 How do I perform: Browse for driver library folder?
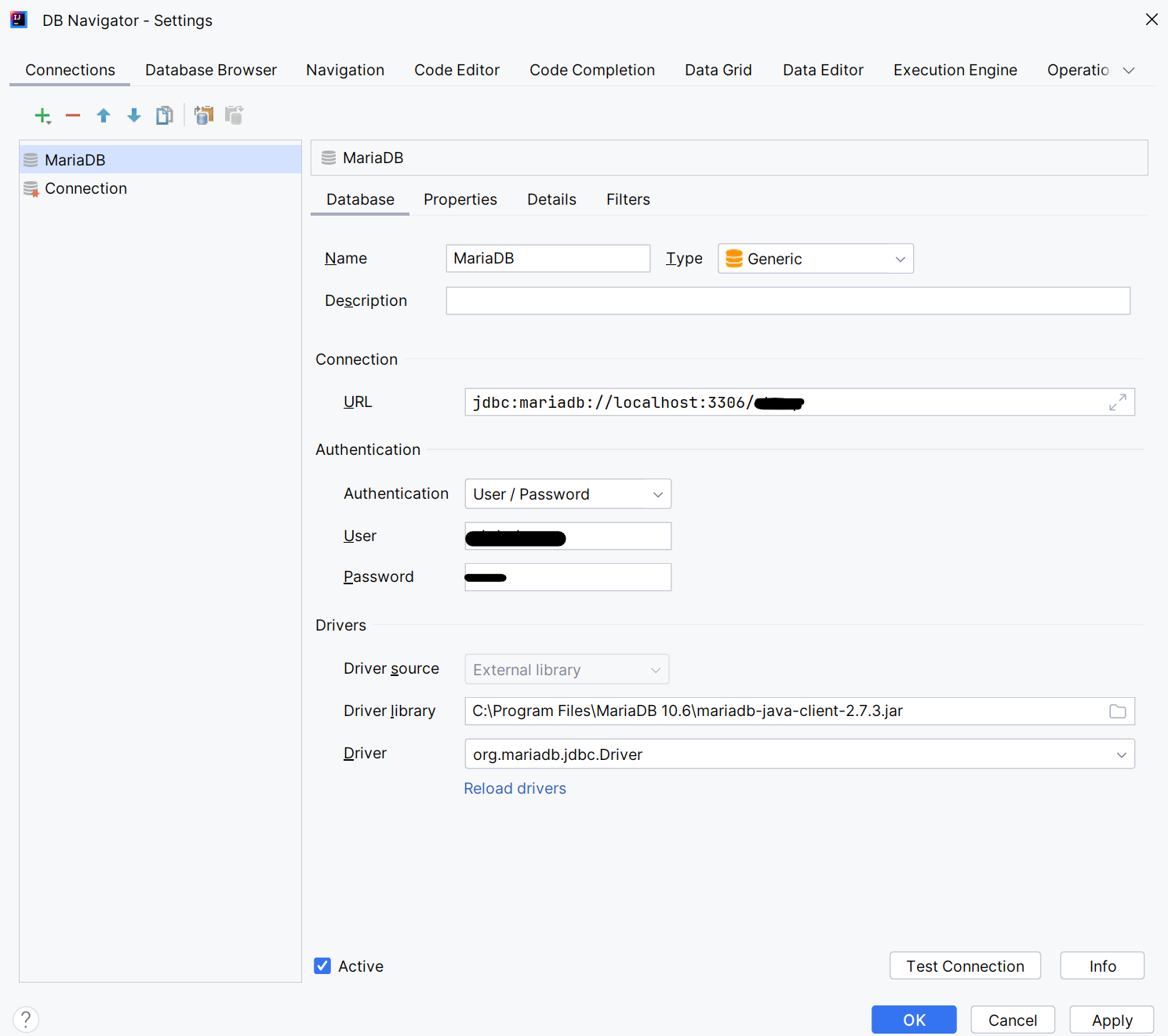point(1118,711)
